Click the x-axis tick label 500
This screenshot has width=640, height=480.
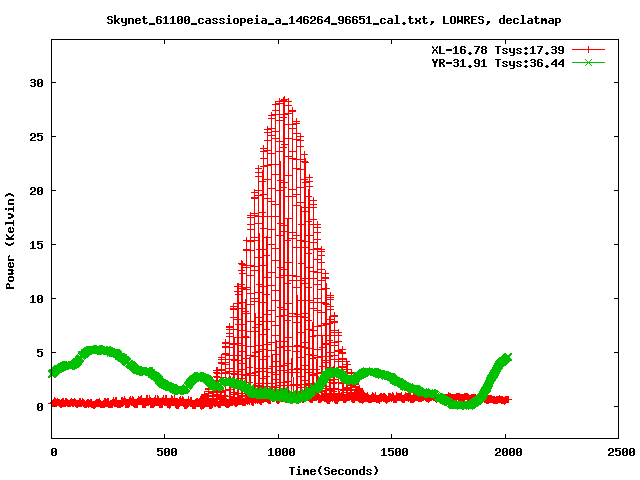(x=166, y=452)
